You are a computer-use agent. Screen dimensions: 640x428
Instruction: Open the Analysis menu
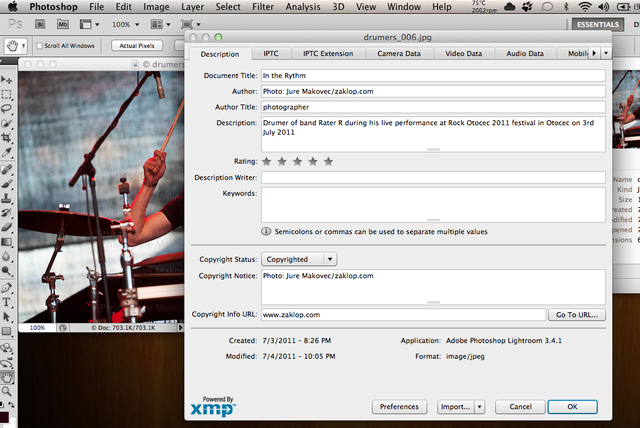point(303,7)
